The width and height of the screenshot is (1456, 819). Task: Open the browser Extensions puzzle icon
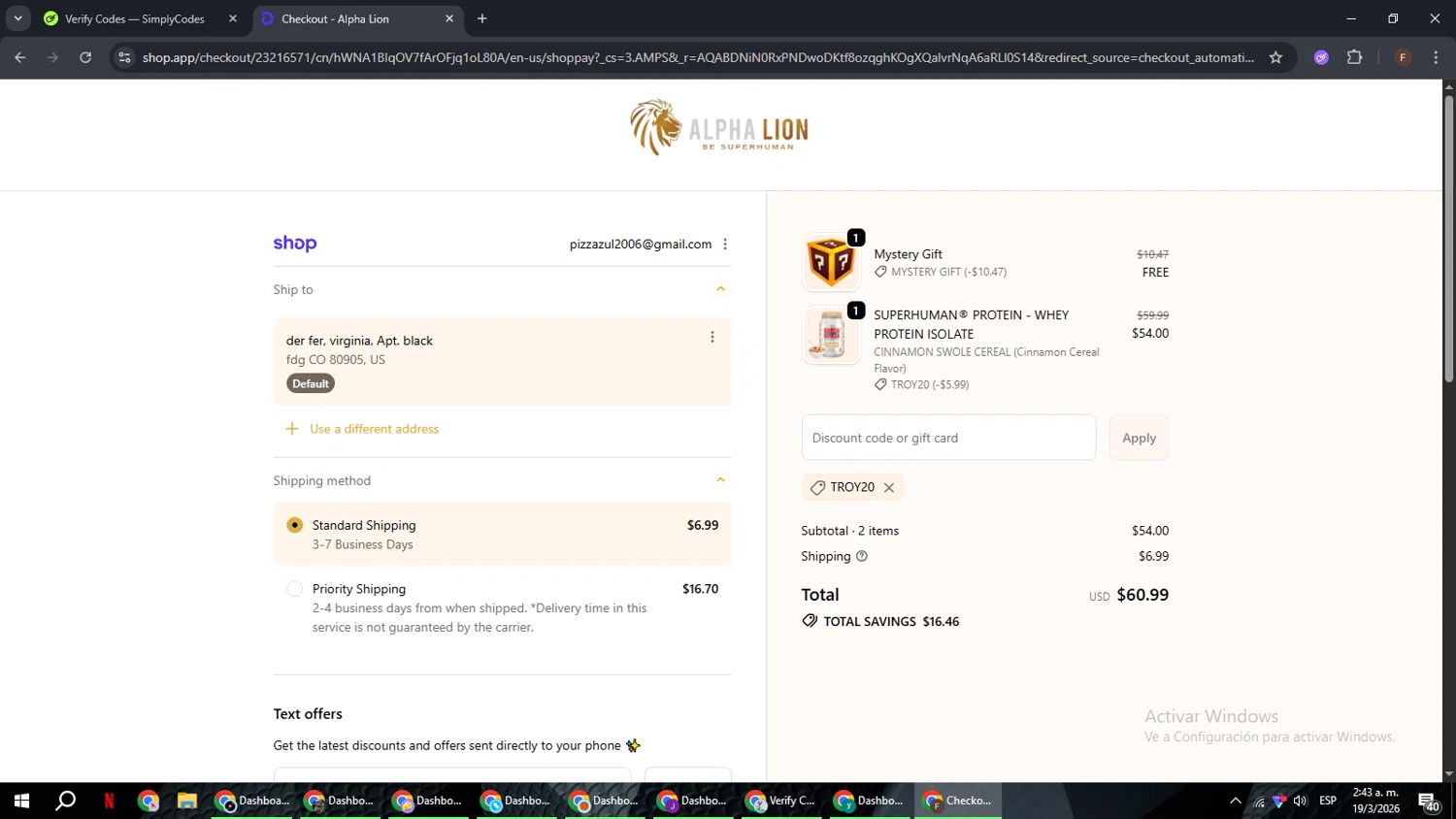[x=1355, y=57]
